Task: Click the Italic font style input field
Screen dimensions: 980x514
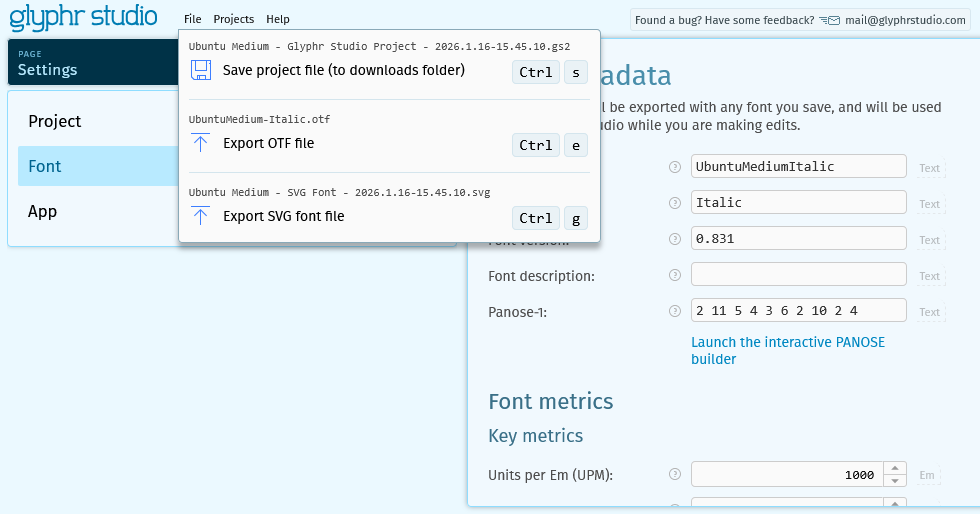Action: (x=798, y=203)
